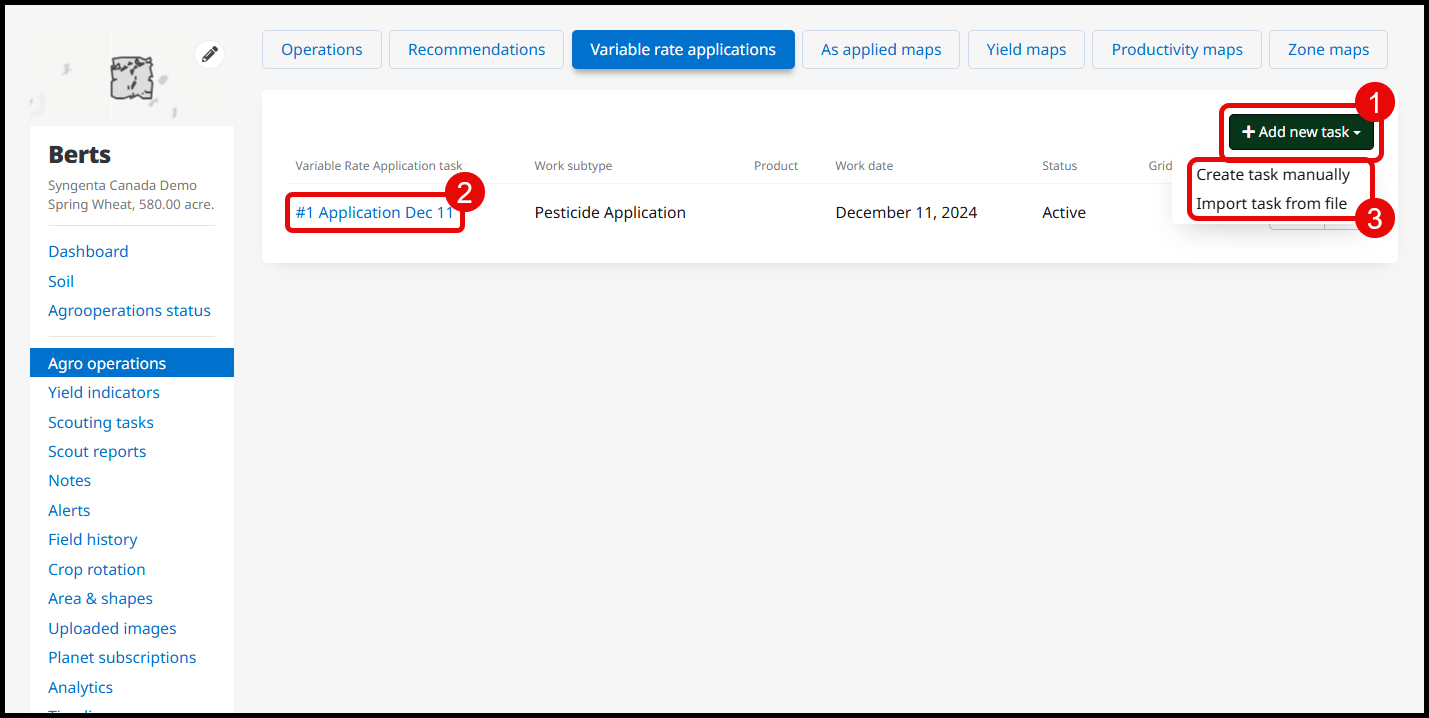Open Agrooperations status page
The width and height of the screenshot is (1429, 718).
(129, 311)
